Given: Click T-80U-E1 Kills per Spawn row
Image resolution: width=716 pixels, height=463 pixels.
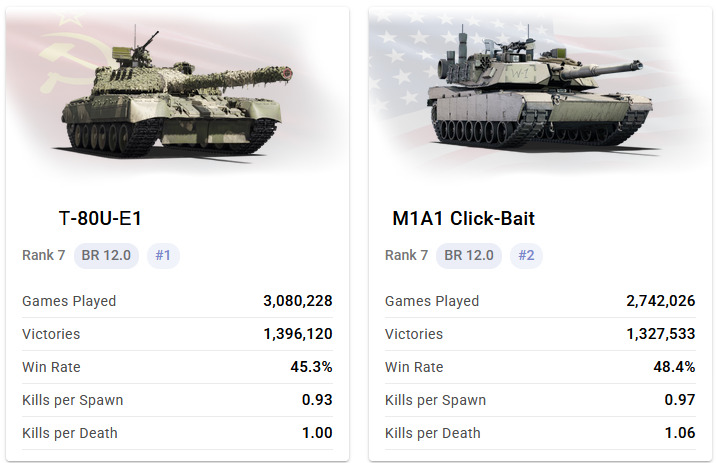Looking at the screenshot, I should pyautogui.click(x=177, y=400).
